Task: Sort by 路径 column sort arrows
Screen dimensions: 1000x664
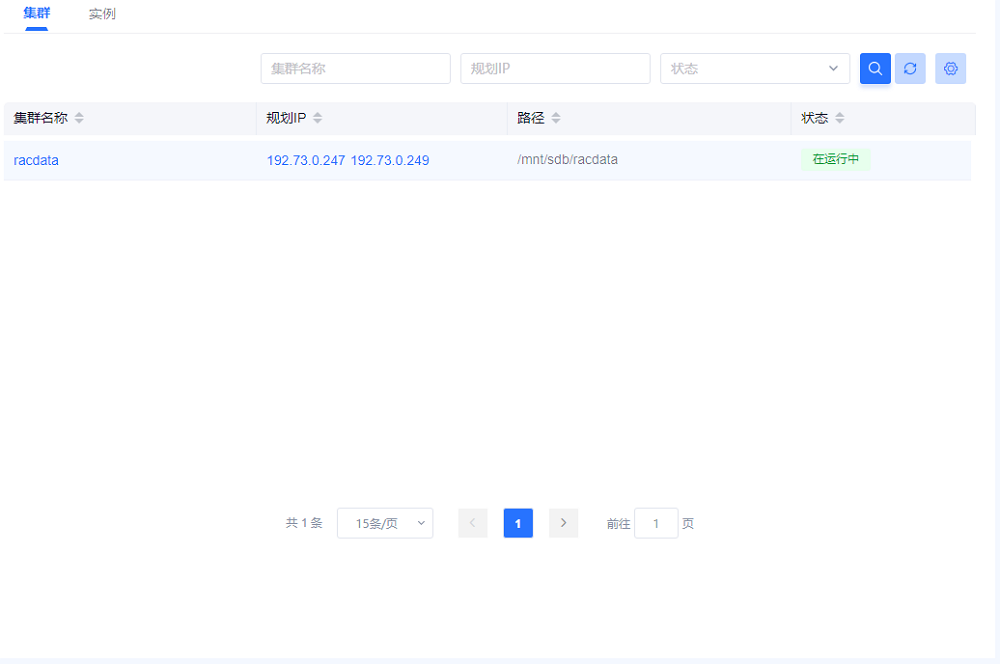Action: click(x=556, y=118)
